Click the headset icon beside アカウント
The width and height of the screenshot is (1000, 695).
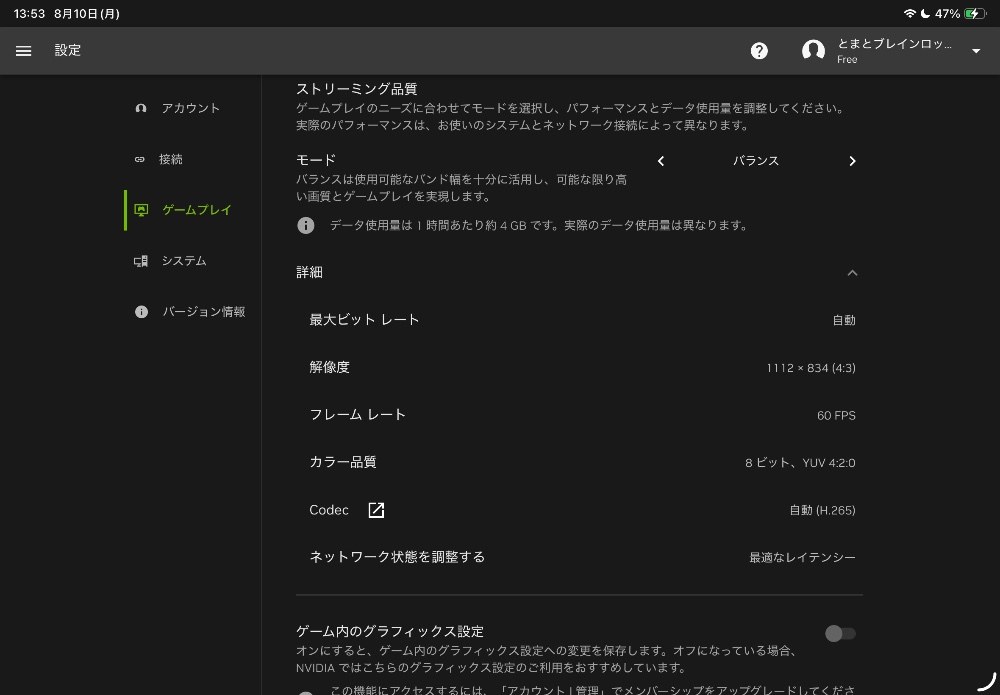(x=141, y=108)
